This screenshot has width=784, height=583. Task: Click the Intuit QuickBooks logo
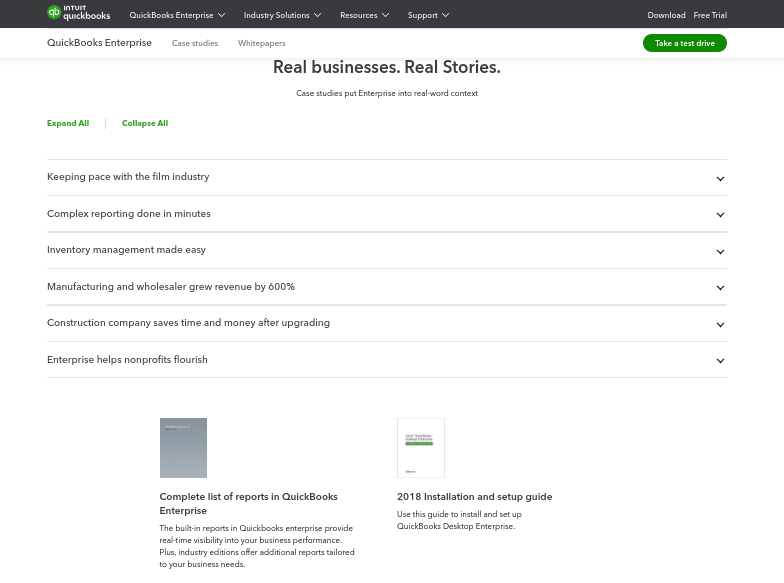pos(78,14)
